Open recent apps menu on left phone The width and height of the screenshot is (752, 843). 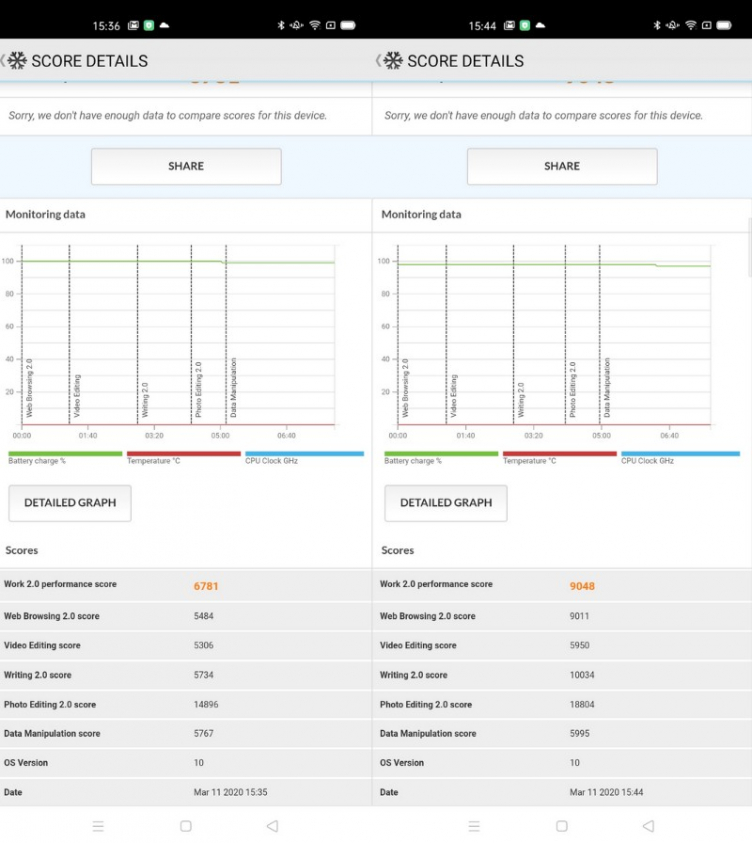98,826
